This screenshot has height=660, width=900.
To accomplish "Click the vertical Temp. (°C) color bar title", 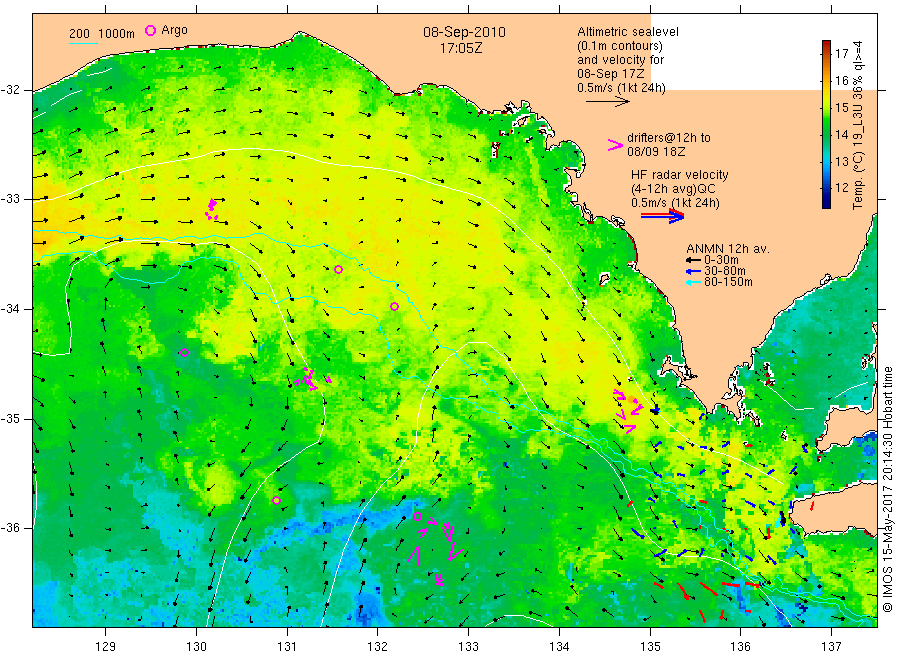I will [x=858, y=125].
